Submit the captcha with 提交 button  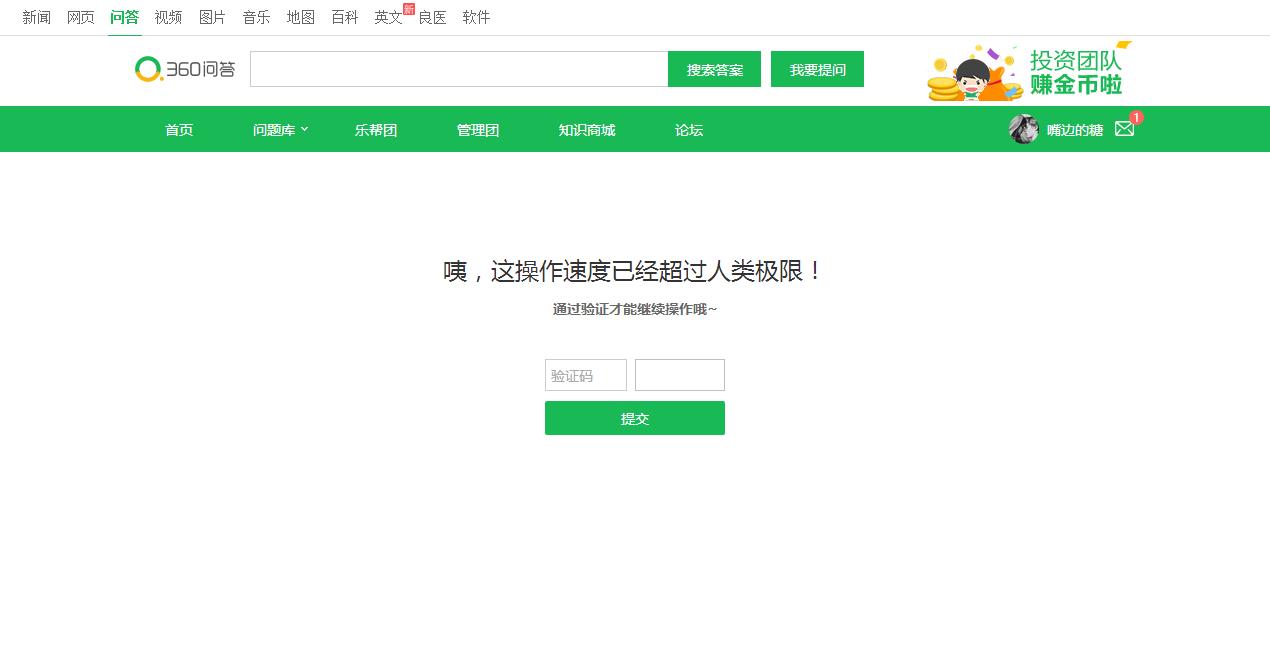click(634, 418)
